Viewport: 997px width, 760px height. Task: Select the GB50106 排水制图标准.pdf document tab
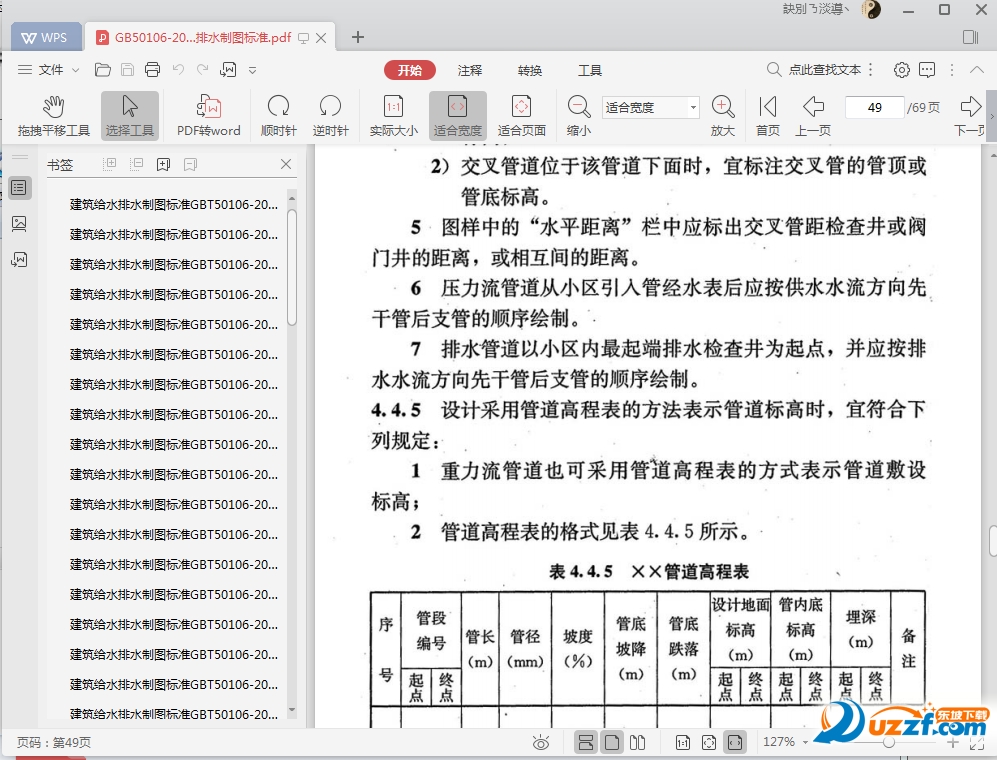coord(210,38)
